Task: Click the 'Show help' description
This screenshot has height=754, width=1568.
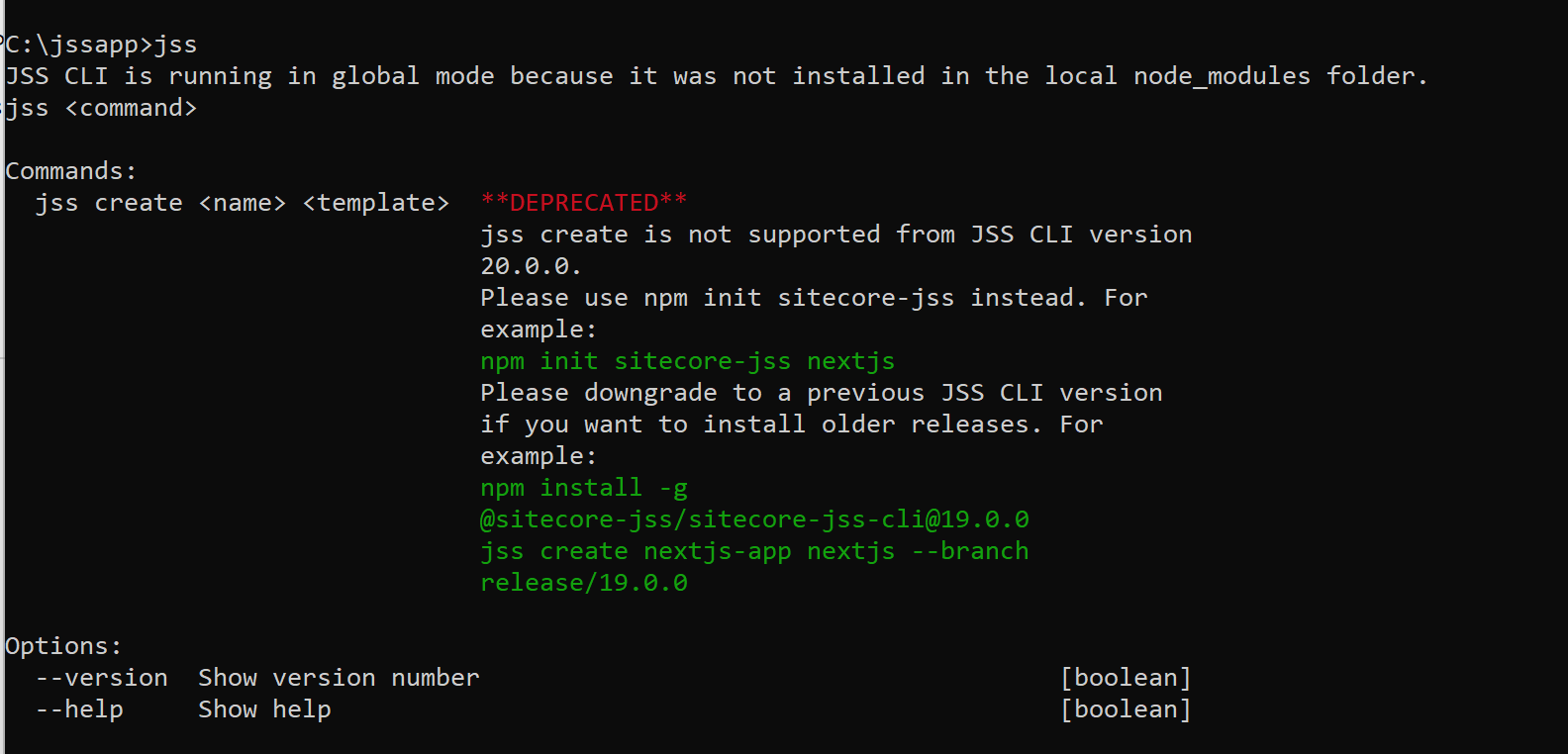Action: coord(264,709)
